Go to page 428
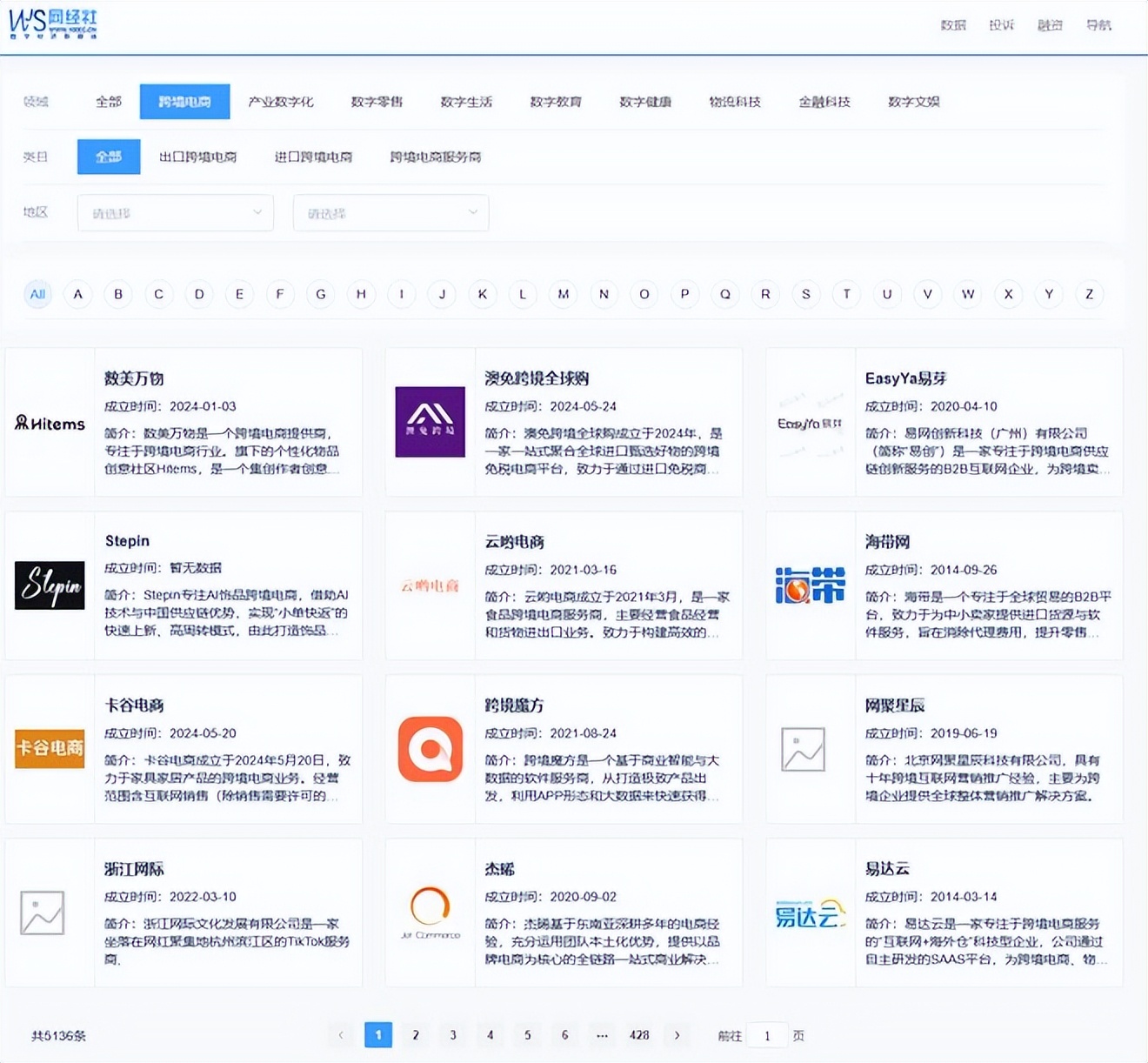This screenshot has height=1063, width=1148. click(x=639, y=1035)
